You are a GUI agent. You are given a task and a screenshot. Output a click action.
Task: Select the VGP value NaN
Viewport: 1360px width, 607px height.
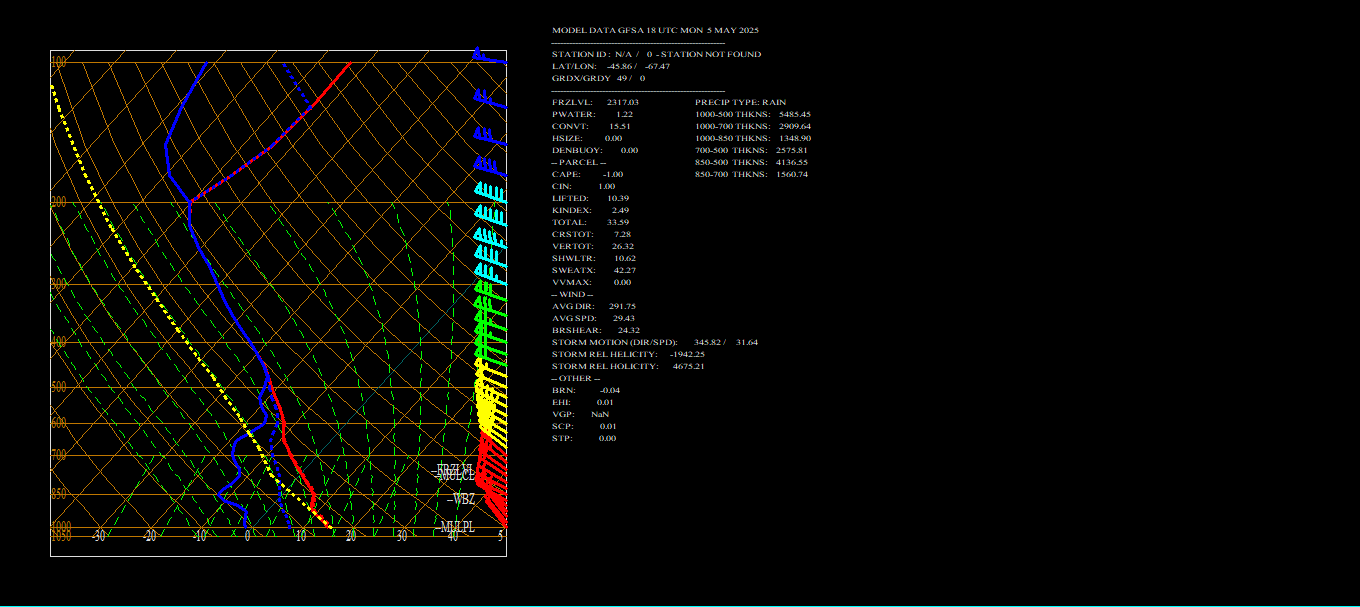pyautogui.click(x=600, y=414)
